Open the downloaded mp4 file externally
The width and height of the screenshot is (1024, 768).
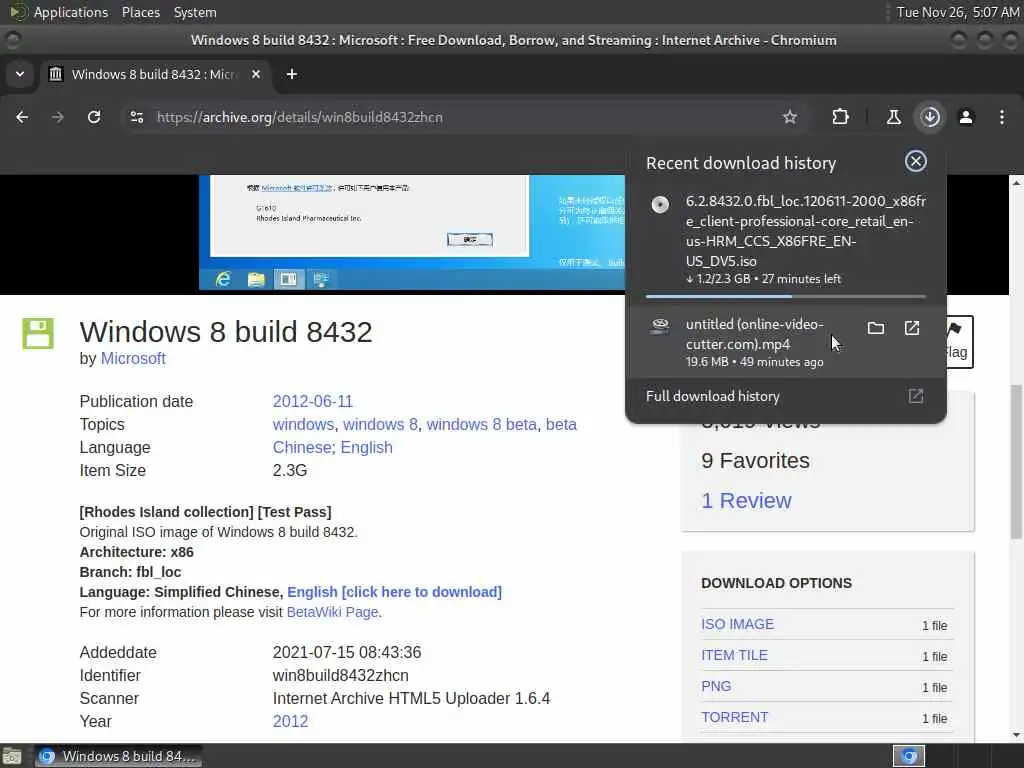tap(912, 328)
